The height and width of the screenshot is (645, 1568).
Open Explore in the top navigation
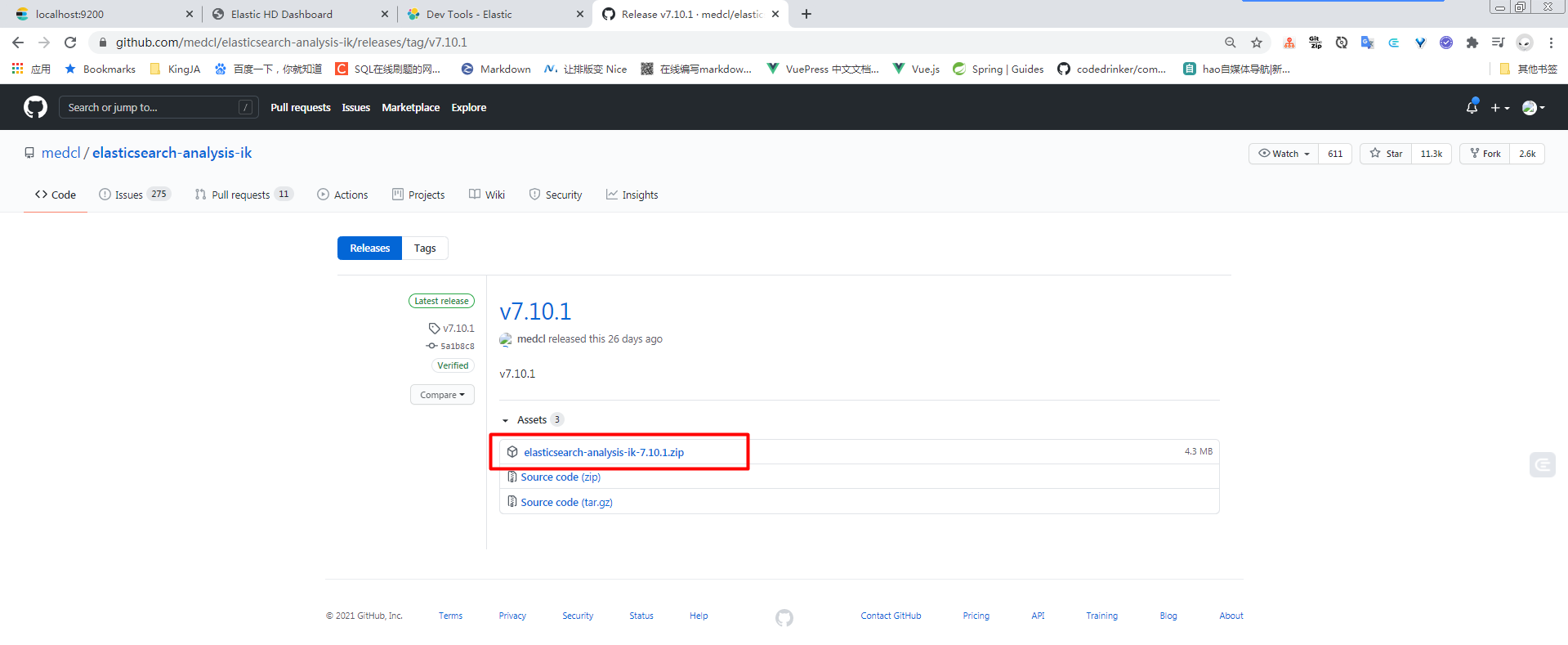[469, 107]
